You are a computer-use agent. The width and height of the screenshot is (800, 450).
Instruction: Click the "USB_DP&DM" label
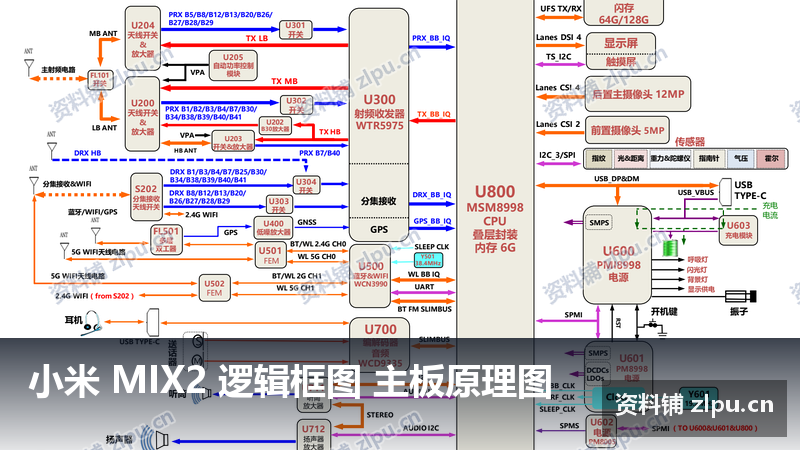coord(616,179)
